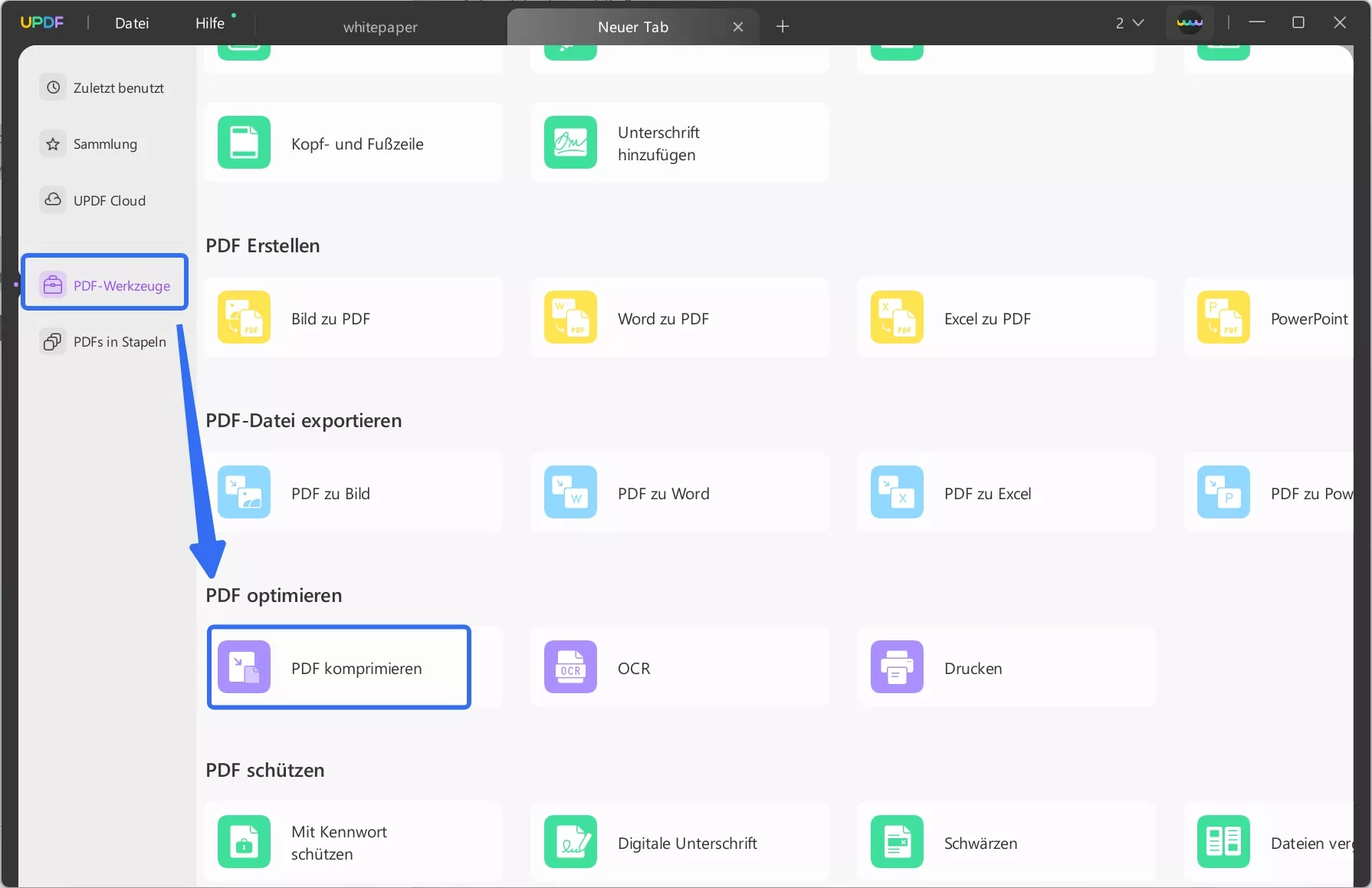Open the Hilfe menu
The width and height of the screenshot is (1372, 888).
210,23
